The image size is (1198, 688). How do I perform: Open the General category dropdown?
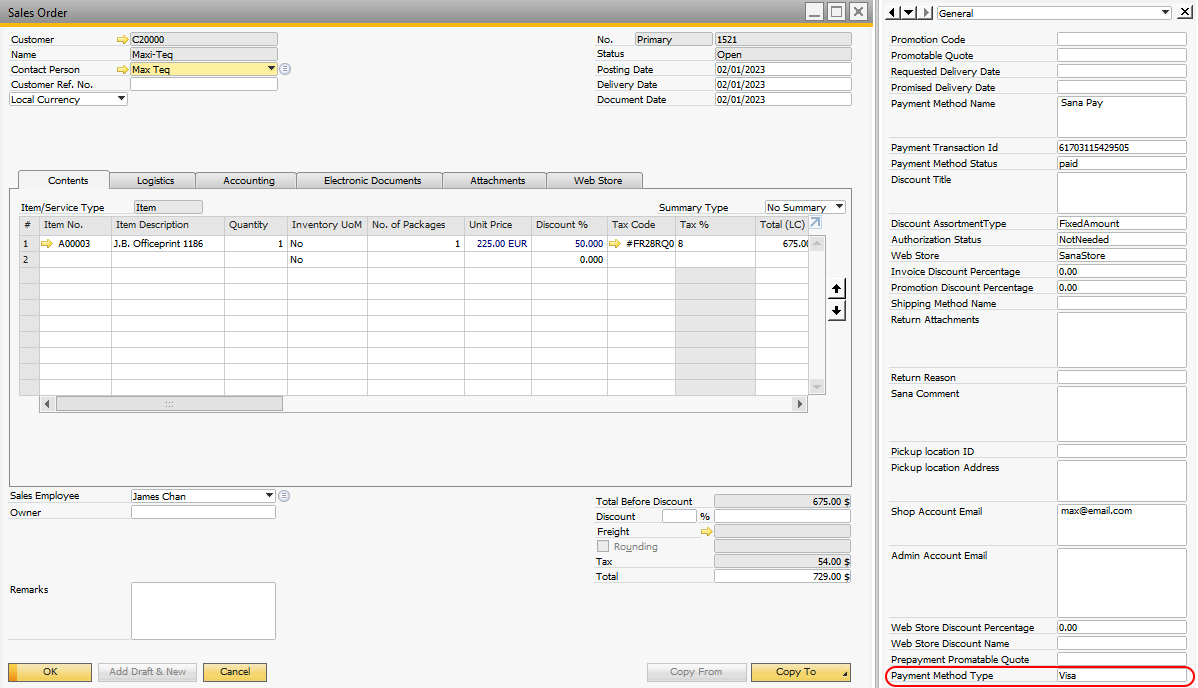tap(1165, 13)
